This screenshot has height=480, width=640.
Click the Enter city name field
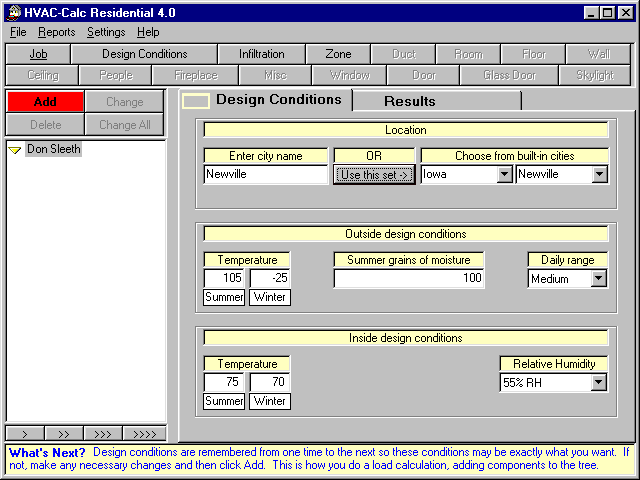266,174
